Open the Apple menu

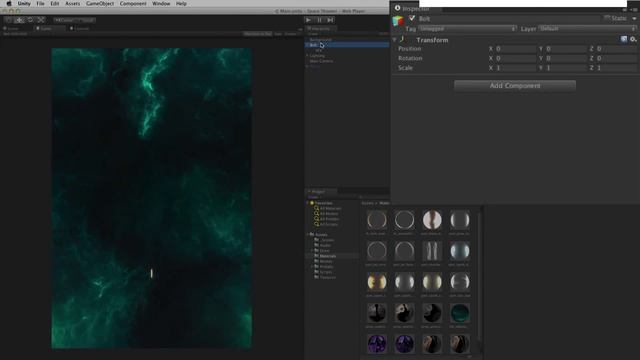pyautogui.click(x=9, y=4)
